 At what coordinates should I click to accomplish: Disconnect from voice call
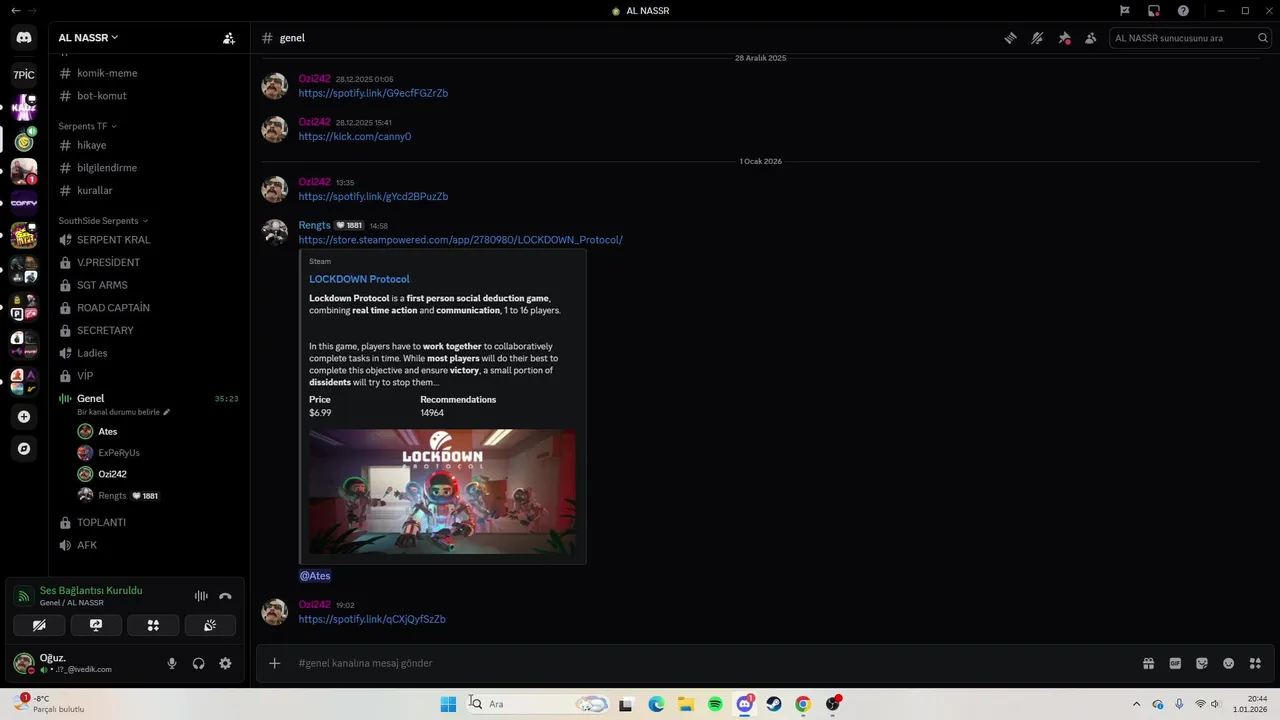point(225,596)
